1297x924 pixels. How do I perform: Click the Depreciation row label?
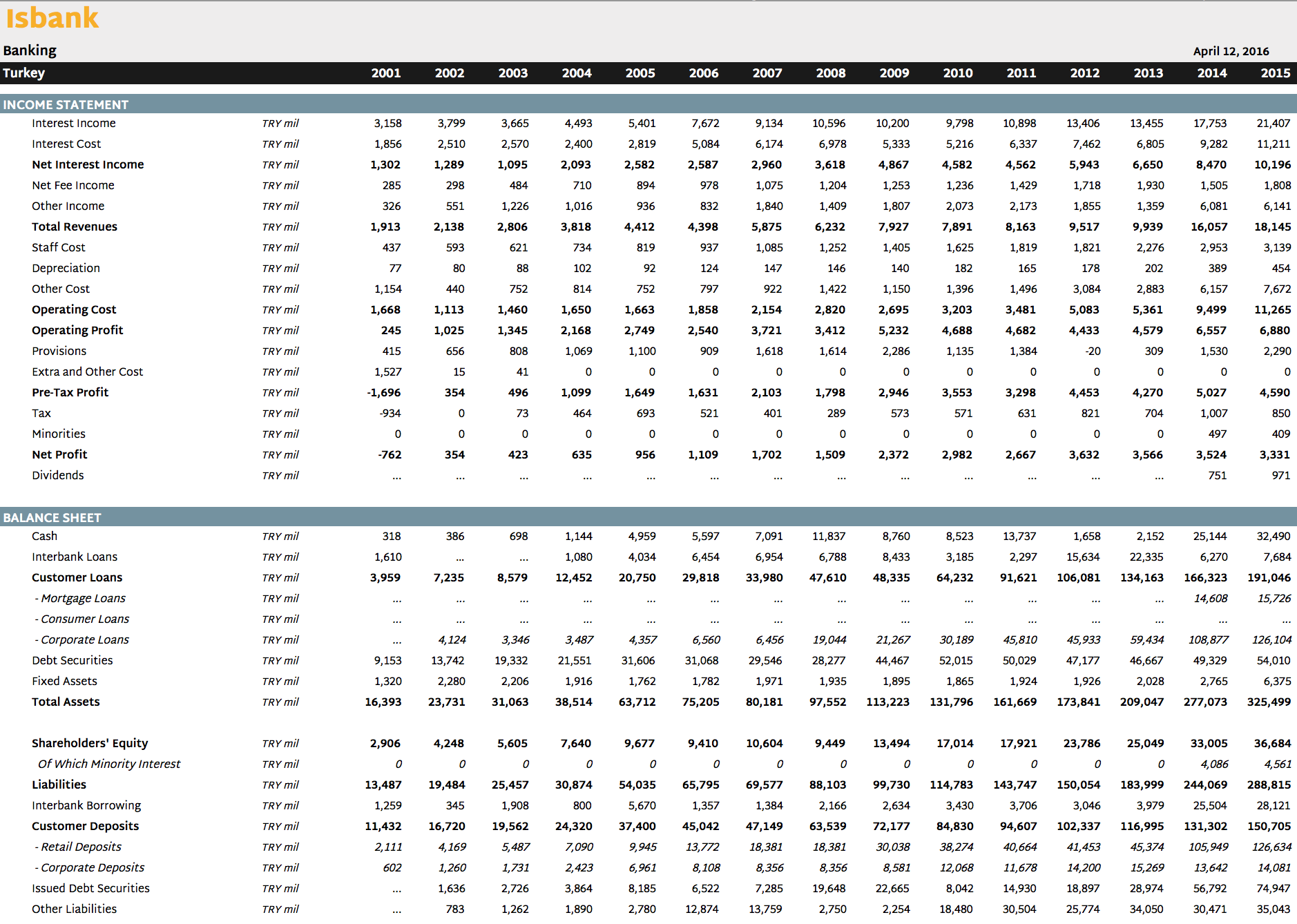(66, 268)
